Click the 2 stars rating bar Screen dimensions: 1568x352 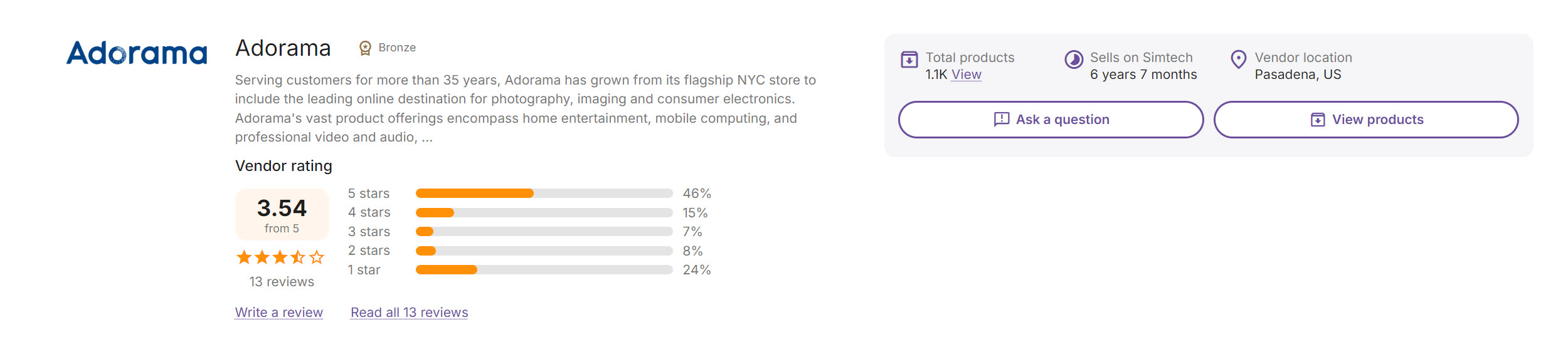point(544,251)
